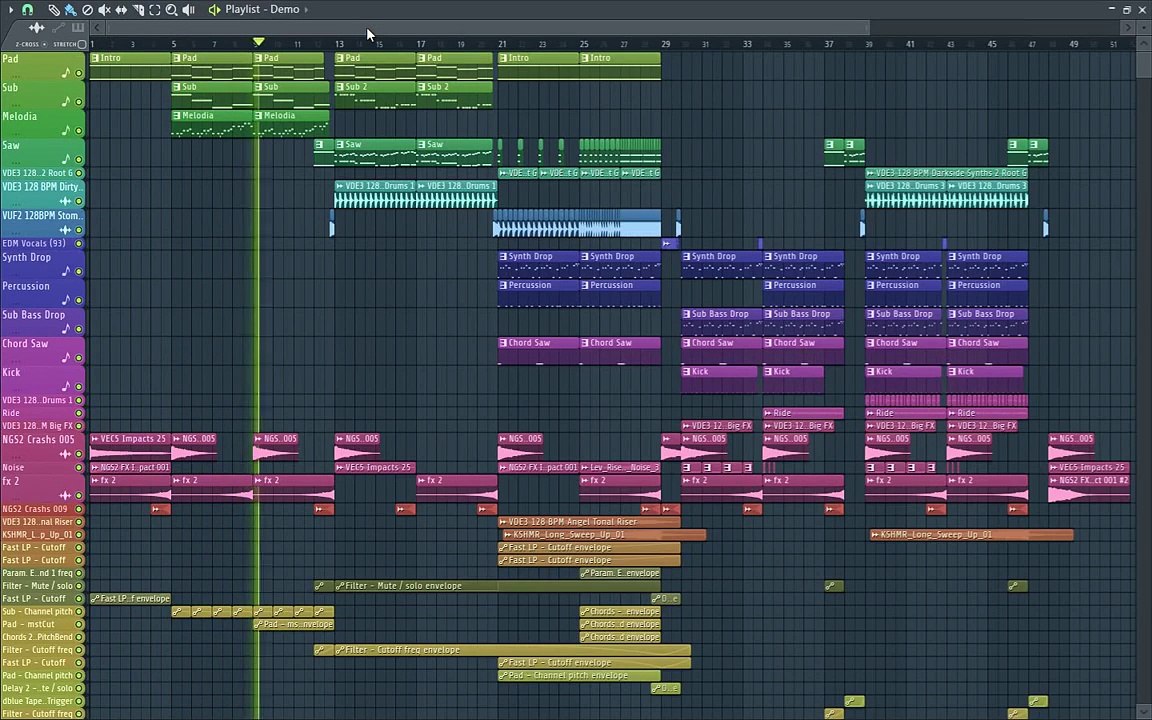Click the right scroll arrow of timeline
This screenshot has height=720, width=1152.
1128,28
